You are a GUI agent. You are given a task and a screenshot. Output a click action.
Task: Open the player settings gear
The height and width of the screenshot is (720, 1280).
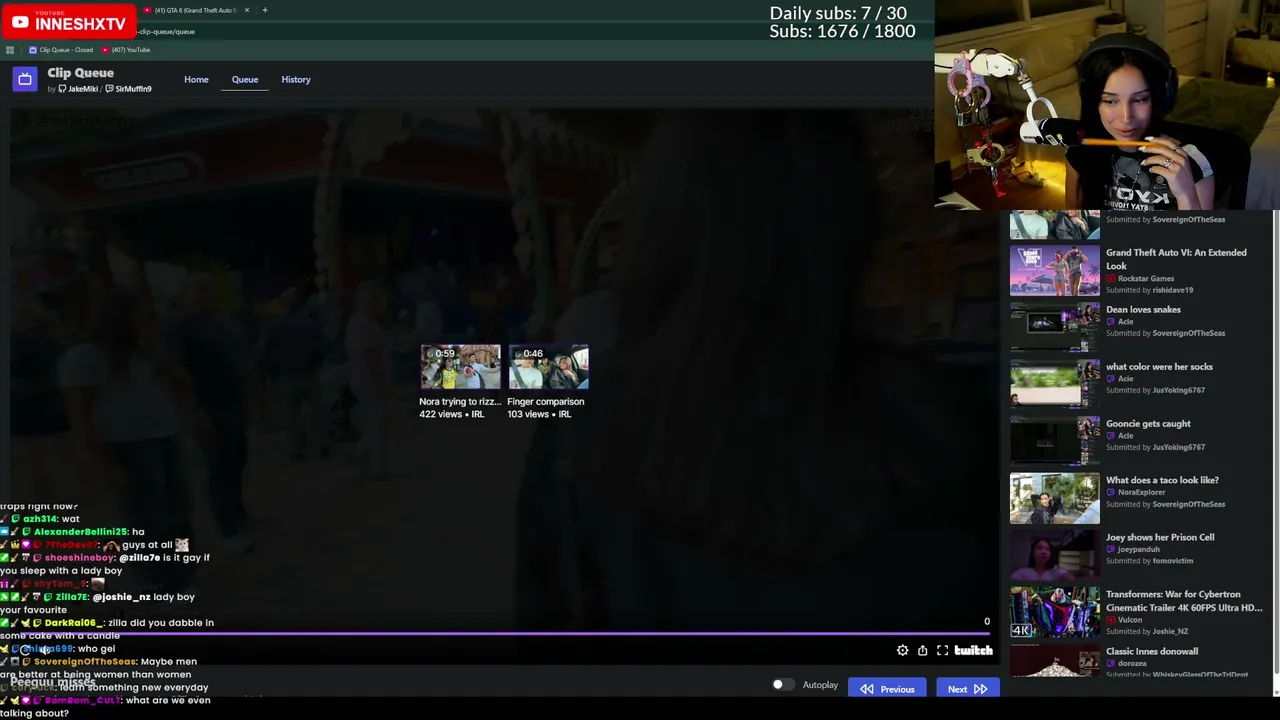coord(902,651)
